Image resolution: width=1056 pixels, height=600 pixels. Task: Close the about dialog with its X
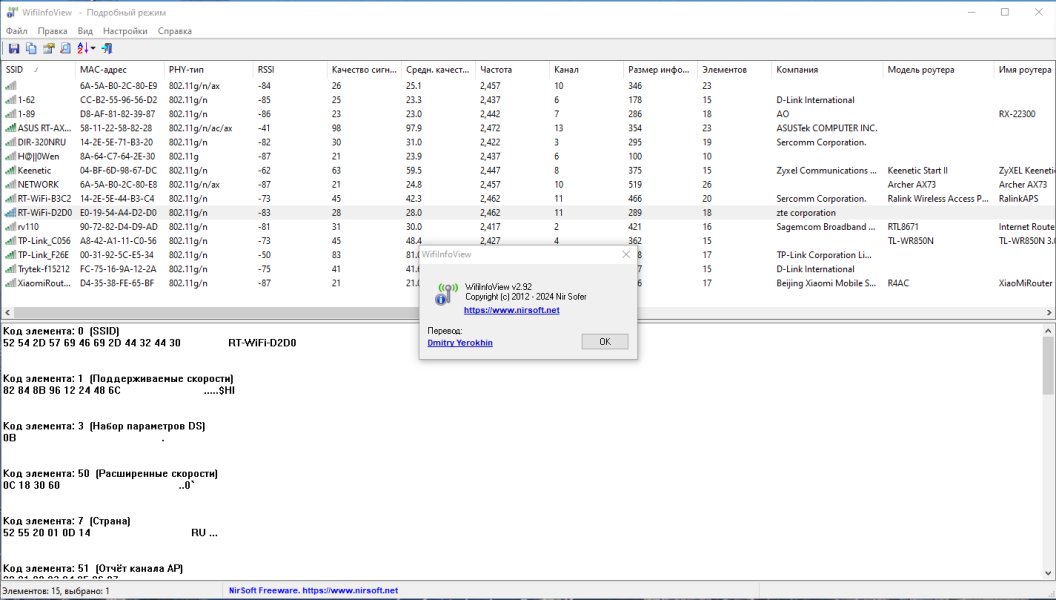[x=626, y=255]
